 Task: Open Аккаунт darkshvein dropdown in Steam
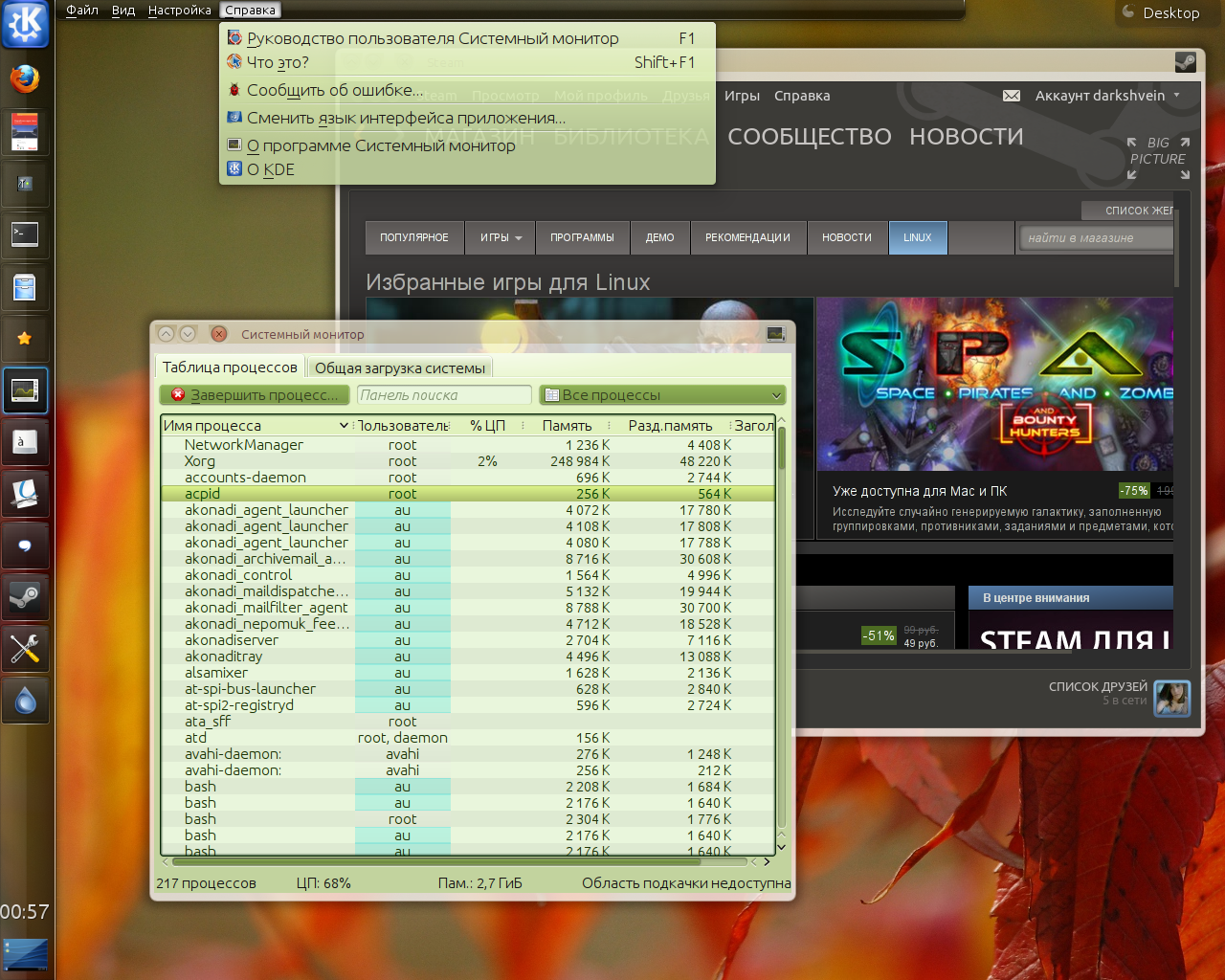click(1107, 96)
